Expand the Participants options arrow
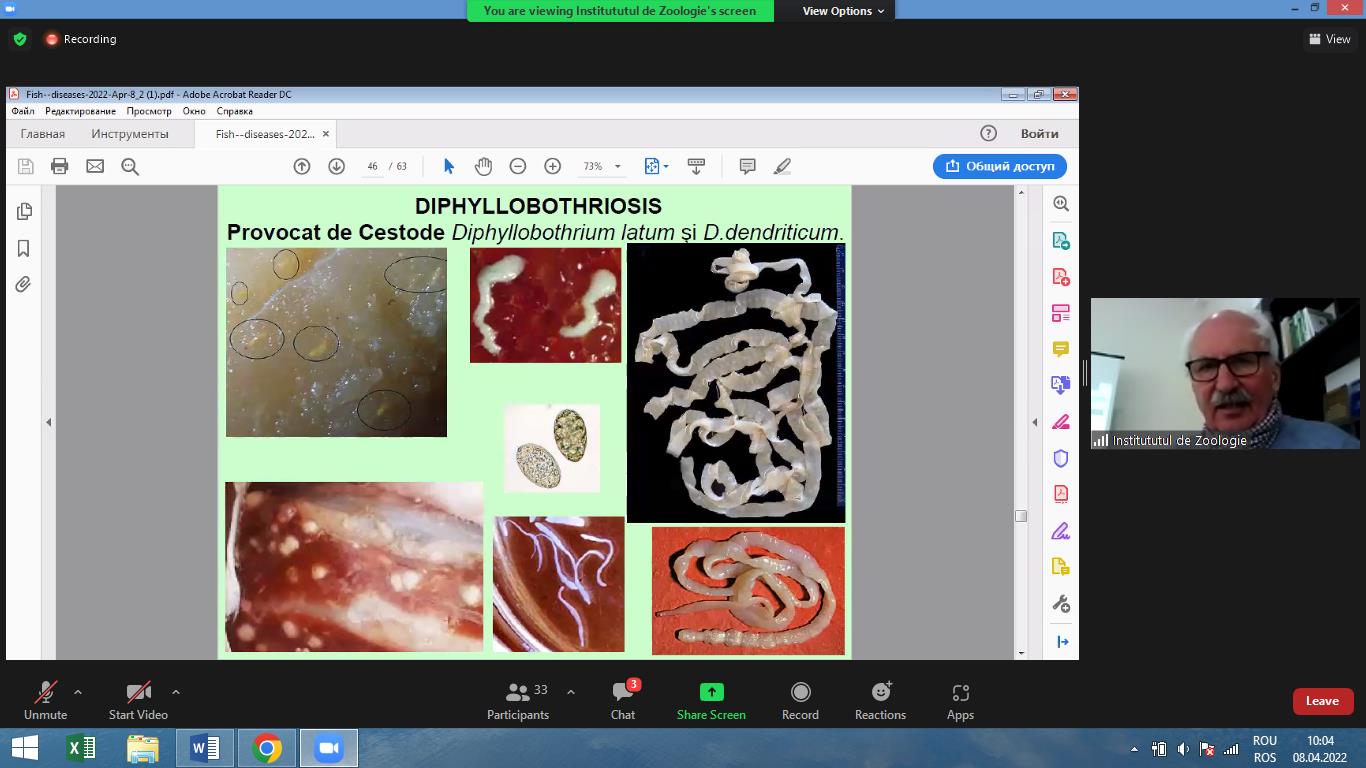1366x768 pixels. point(571,691)
